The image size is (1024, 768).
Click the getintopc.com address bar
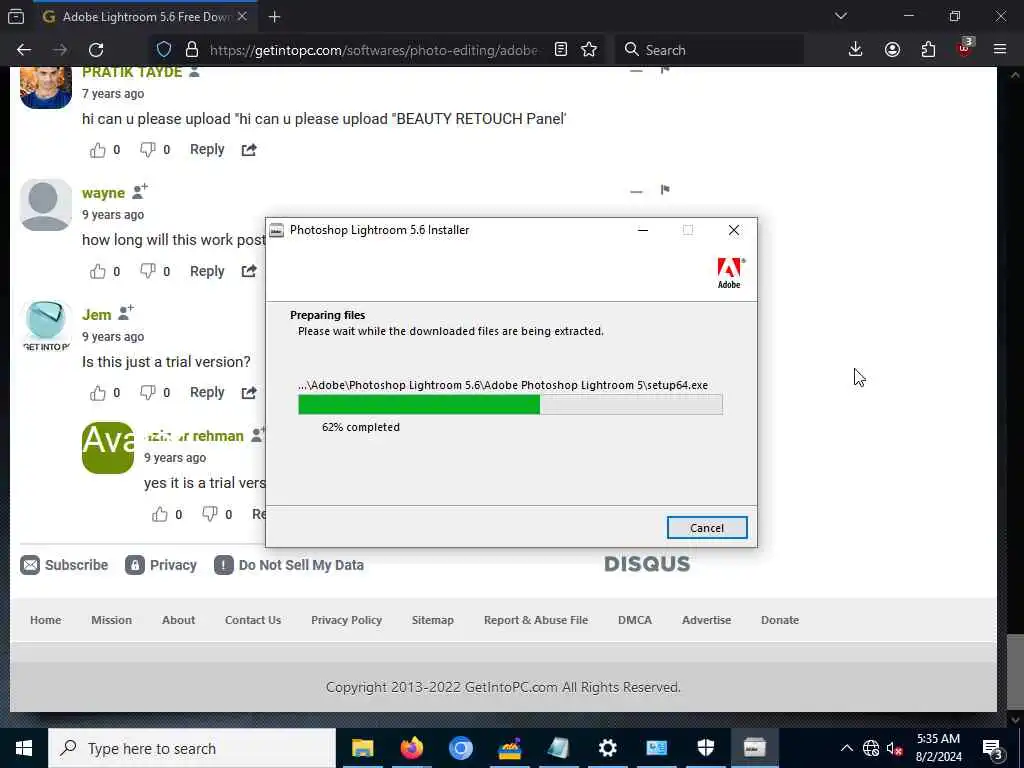(x=374, y=50)
